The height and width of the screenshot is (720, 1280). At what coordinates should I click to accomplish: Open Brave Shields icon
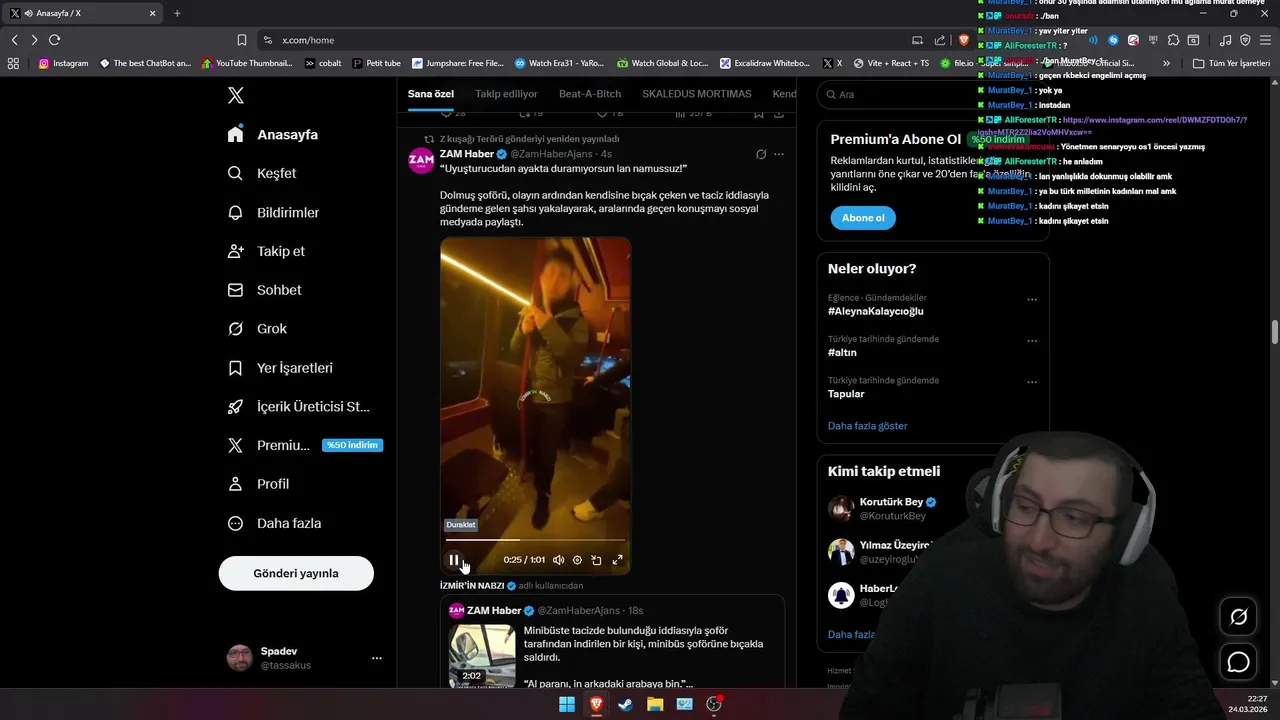[963, 40]
